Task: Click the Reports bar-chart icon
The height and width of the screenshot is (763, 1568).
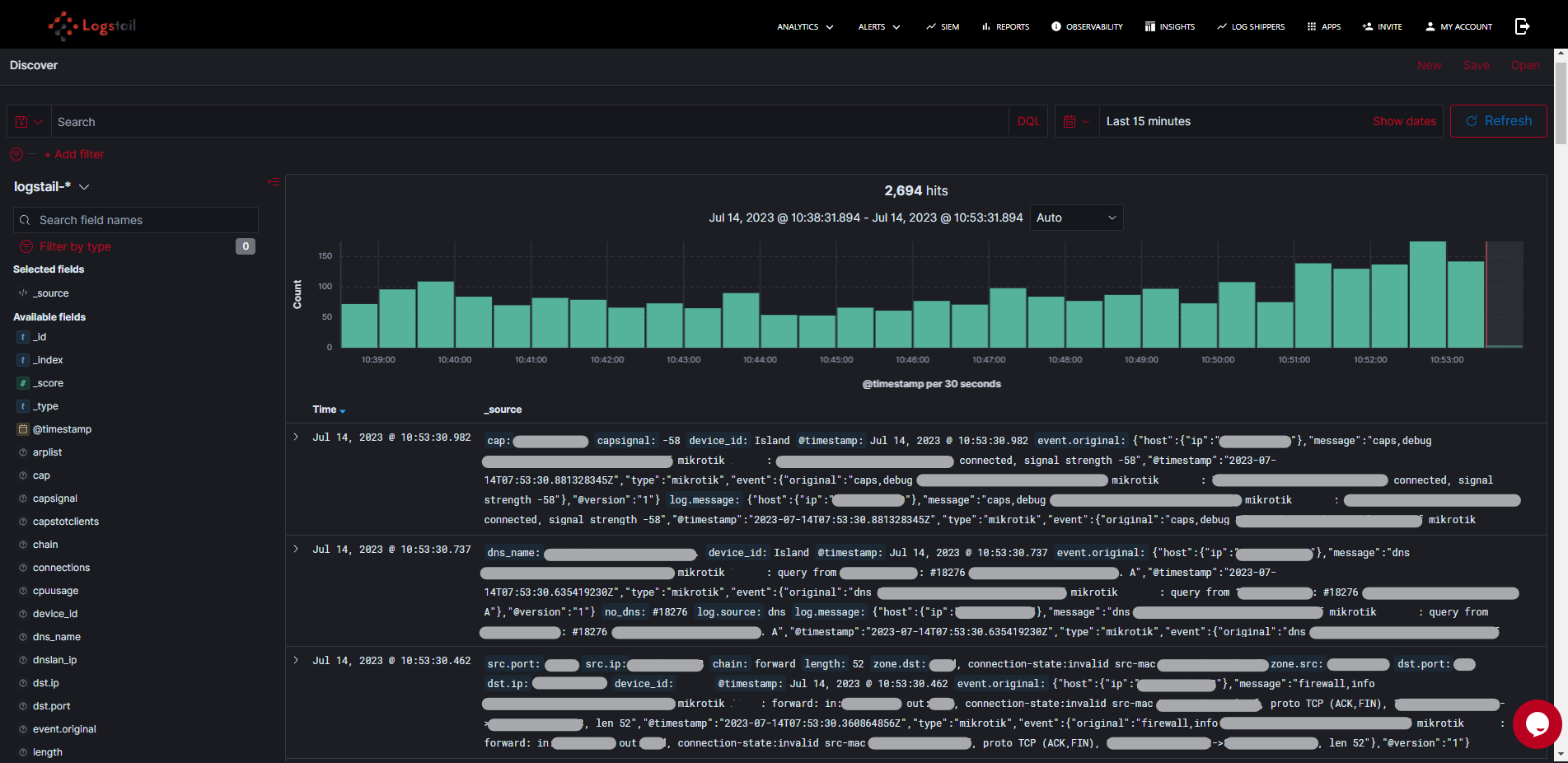Action: tap(985, 26)
